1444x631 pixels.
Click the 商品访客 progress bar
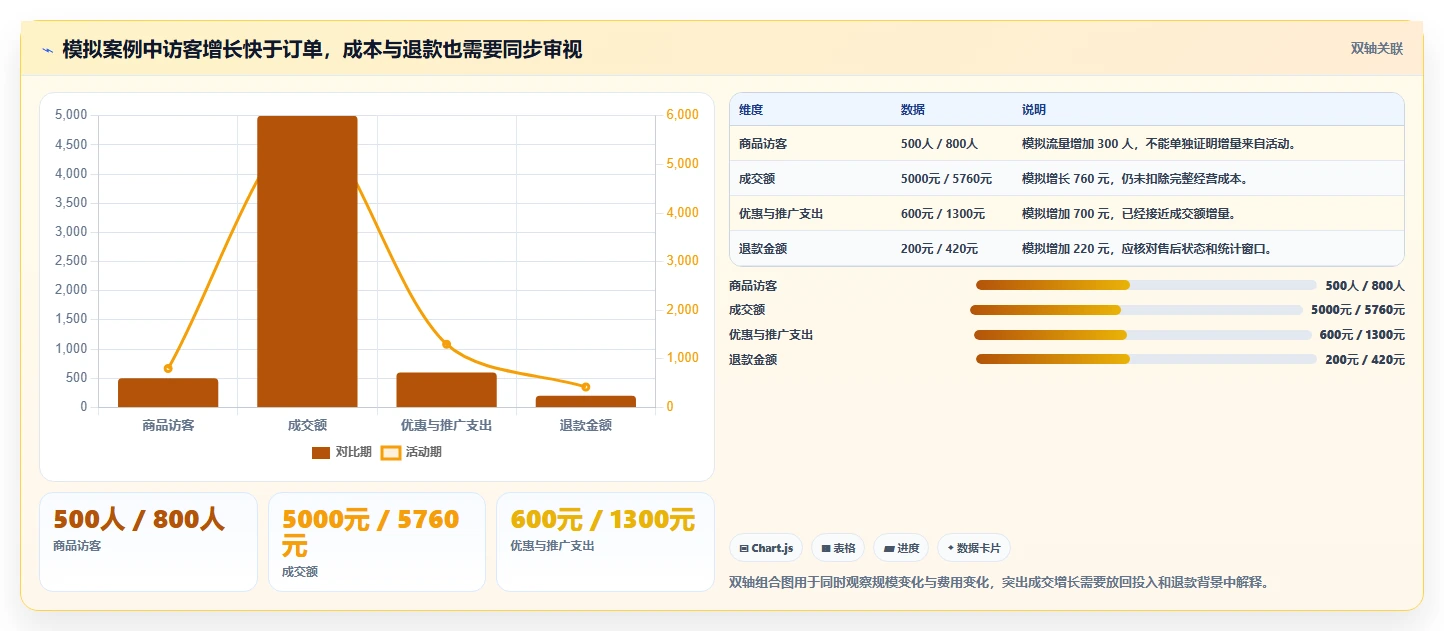point(1146,285)
